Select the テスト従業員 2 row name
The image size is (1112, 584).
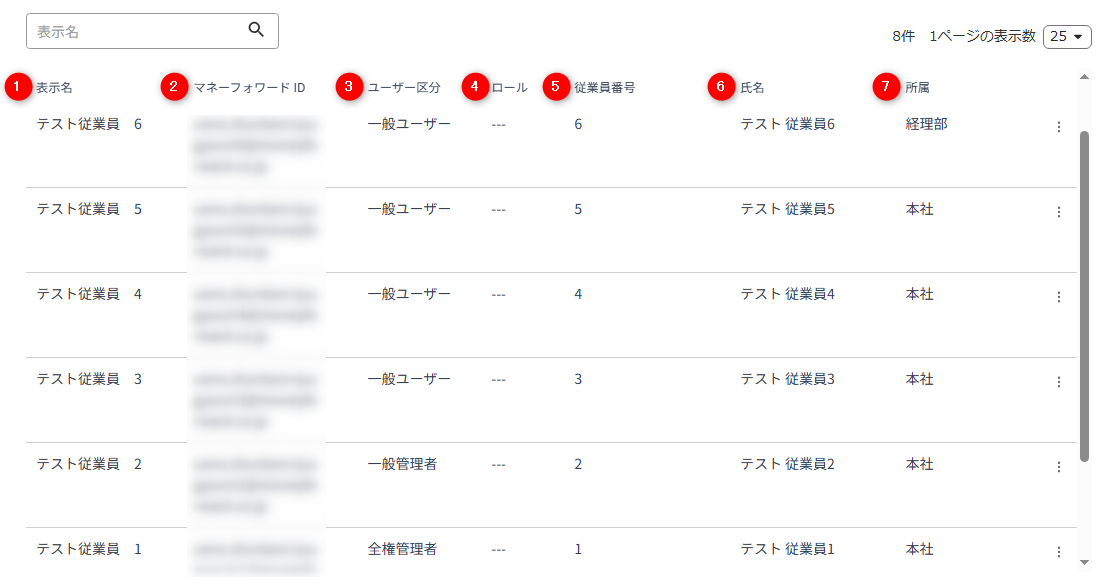coord(89,464)
